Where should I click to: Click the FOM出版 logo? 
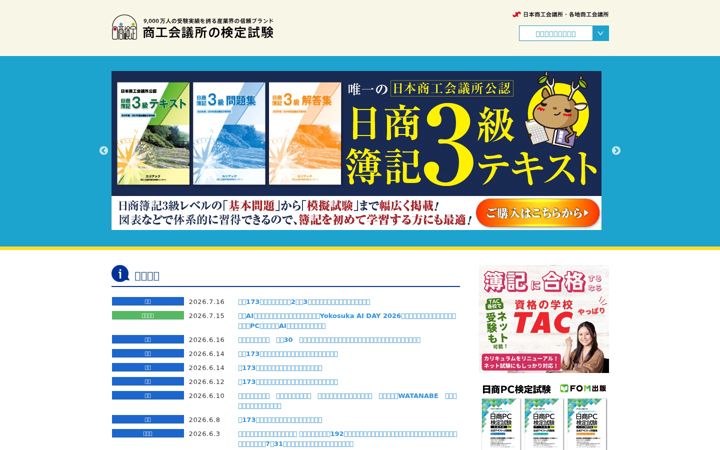click(583, 388)
